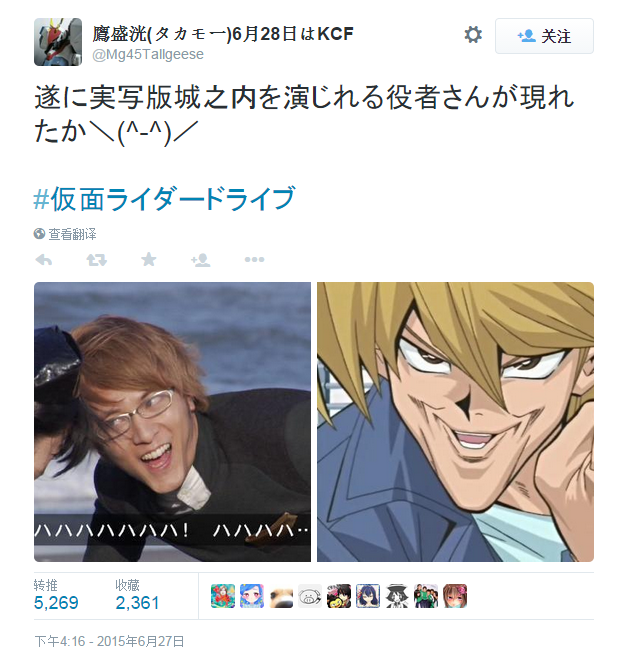Image resolution: width=623 pixels, height=659 pixels.
Task: Click the pig drawing retweeter avatar
Action: 310,596
